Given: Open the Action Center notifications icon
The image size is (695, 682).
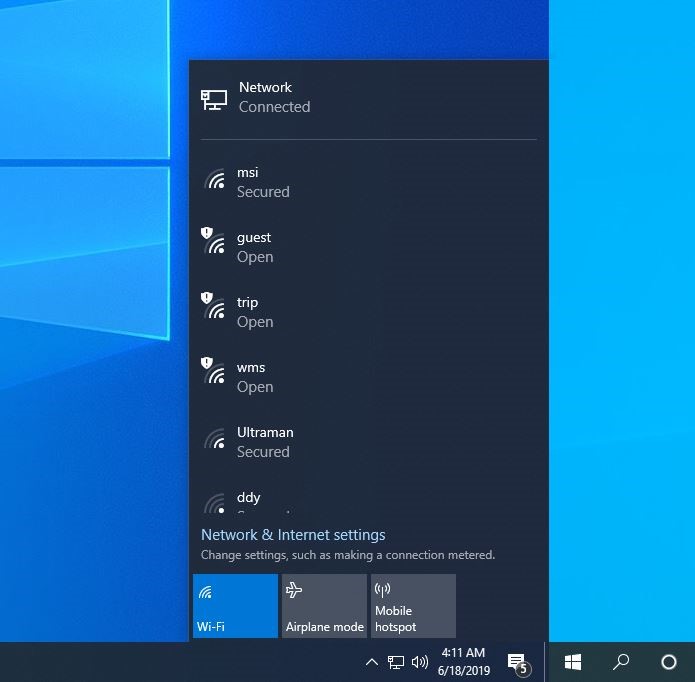Looking at the screenshot, I should [517, 662].
